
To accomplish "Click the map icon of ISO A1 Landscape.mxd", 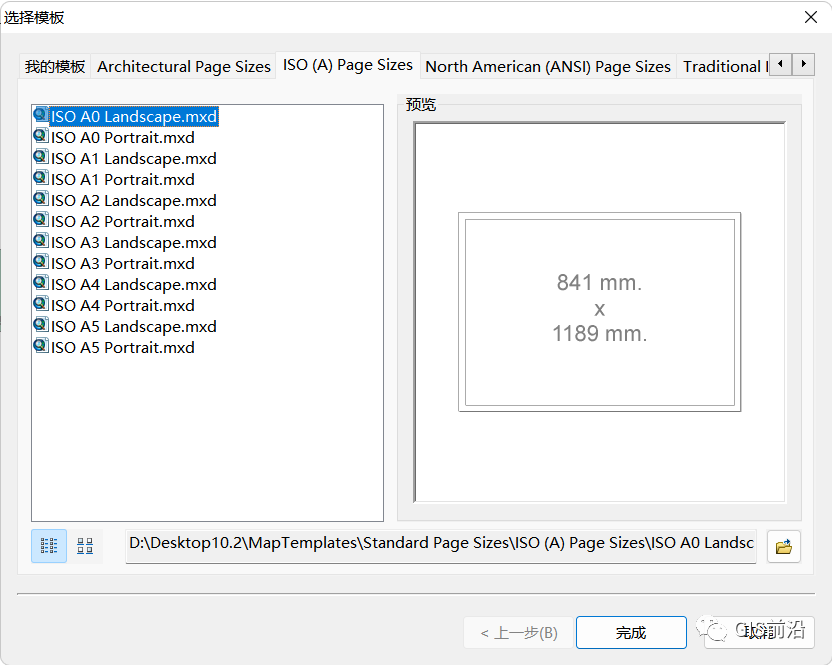I will point(41,157).
